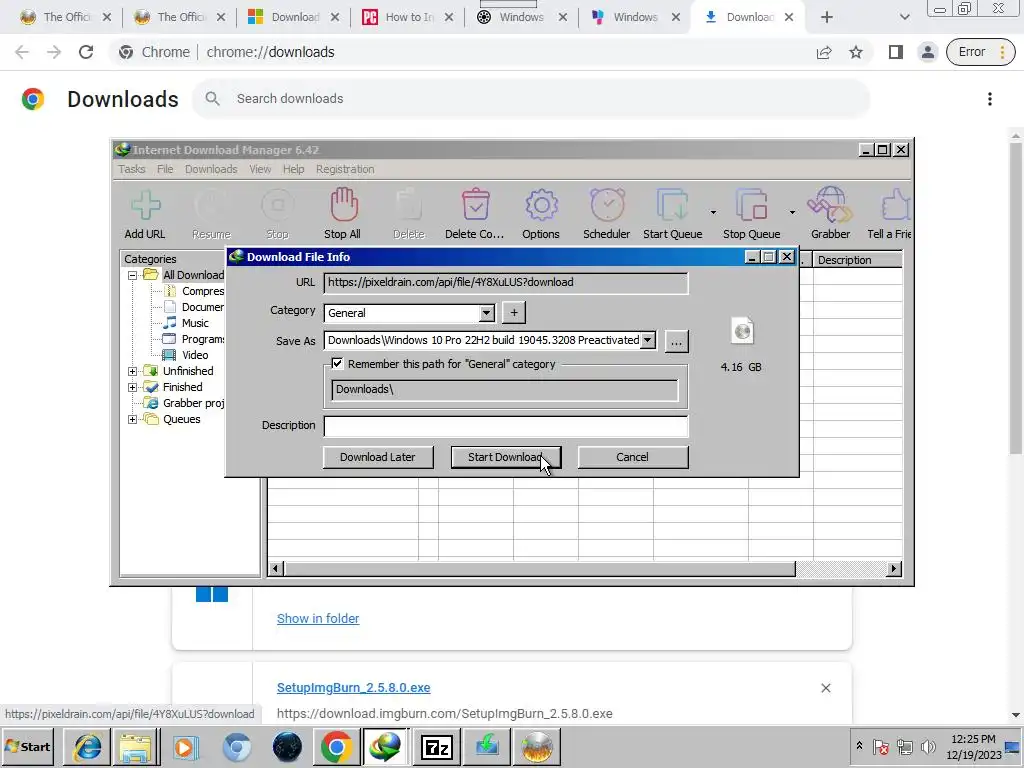Open the Tasks menu in IDM
This screenshot has width=1024, height=768.
pyautogui.click(x=131, y=169)
